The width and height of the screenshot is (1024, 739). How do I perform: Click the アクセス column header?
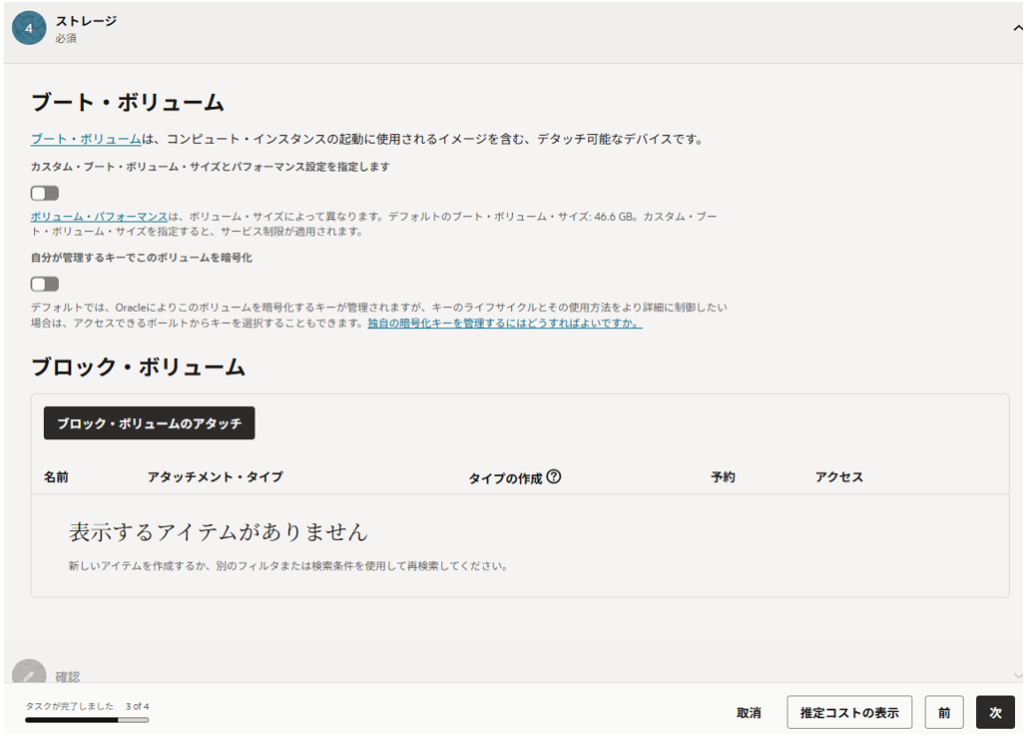click(839, 477)
